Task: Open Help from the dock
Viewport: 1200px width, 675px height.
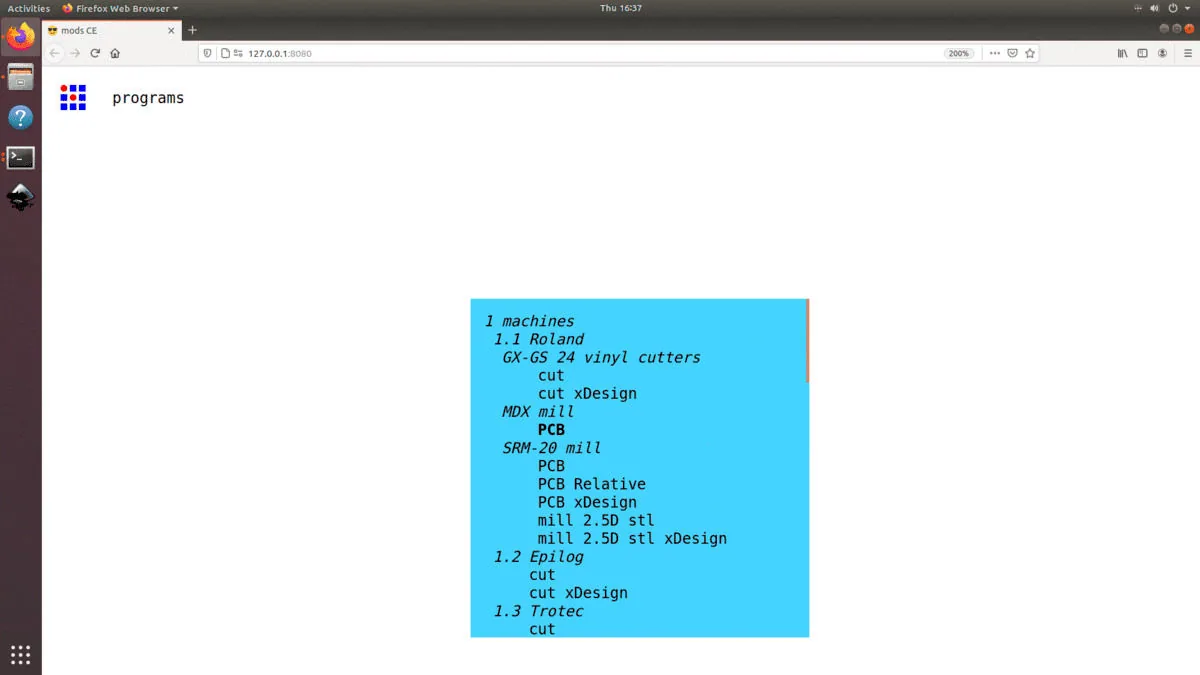Action: 21,118
